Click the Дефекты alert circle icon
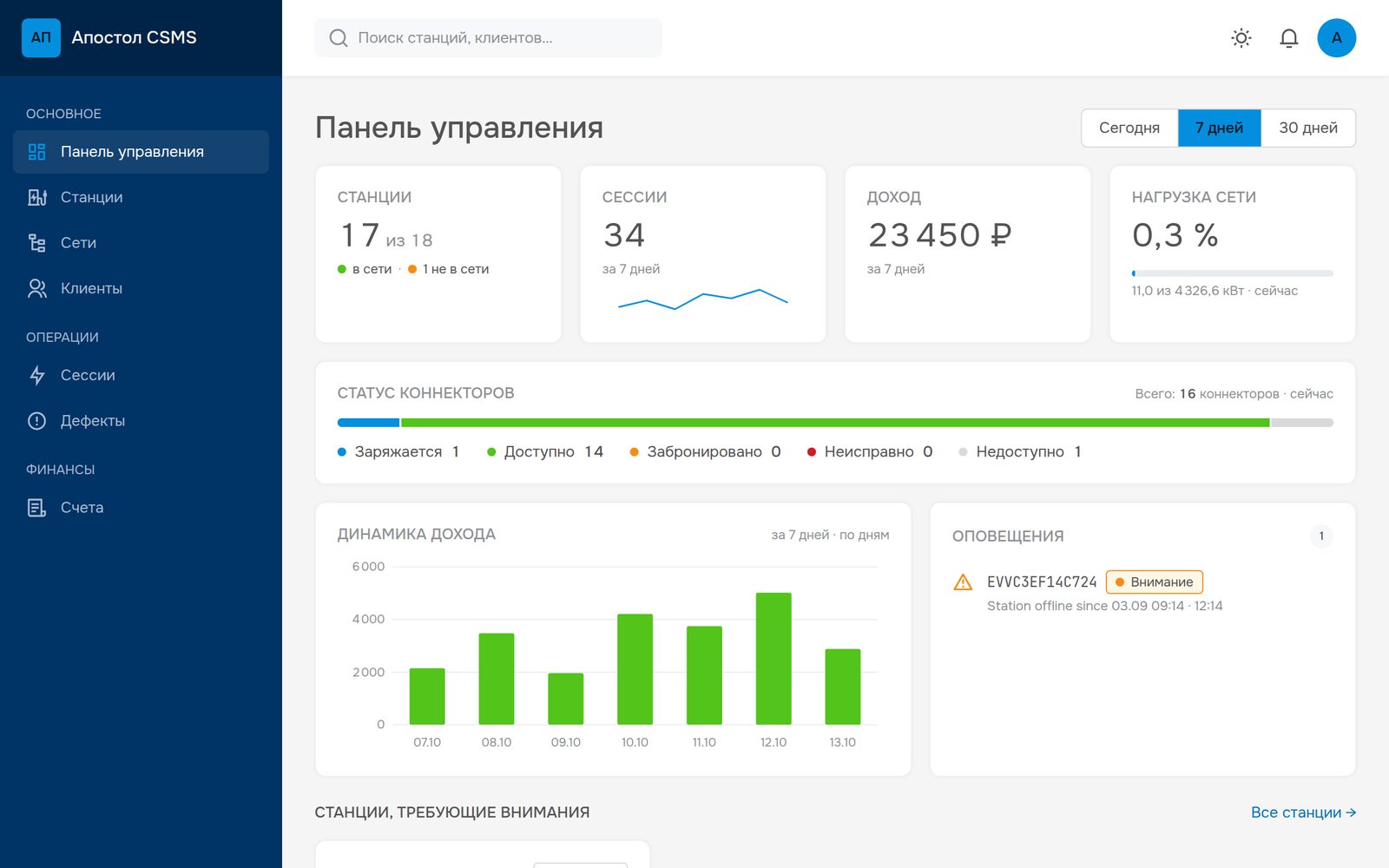Screen dimensions: 1389x868 coord(36,421)
